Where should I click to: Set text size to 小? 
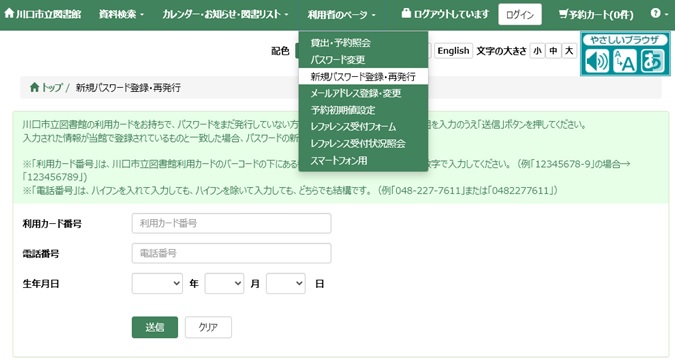537,51
